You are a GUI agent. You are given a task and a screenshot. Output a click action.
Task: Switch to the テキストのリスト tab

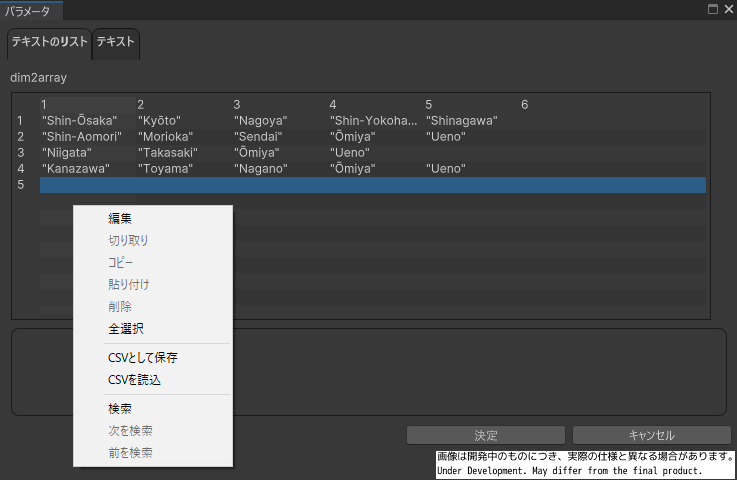[49, 44]
